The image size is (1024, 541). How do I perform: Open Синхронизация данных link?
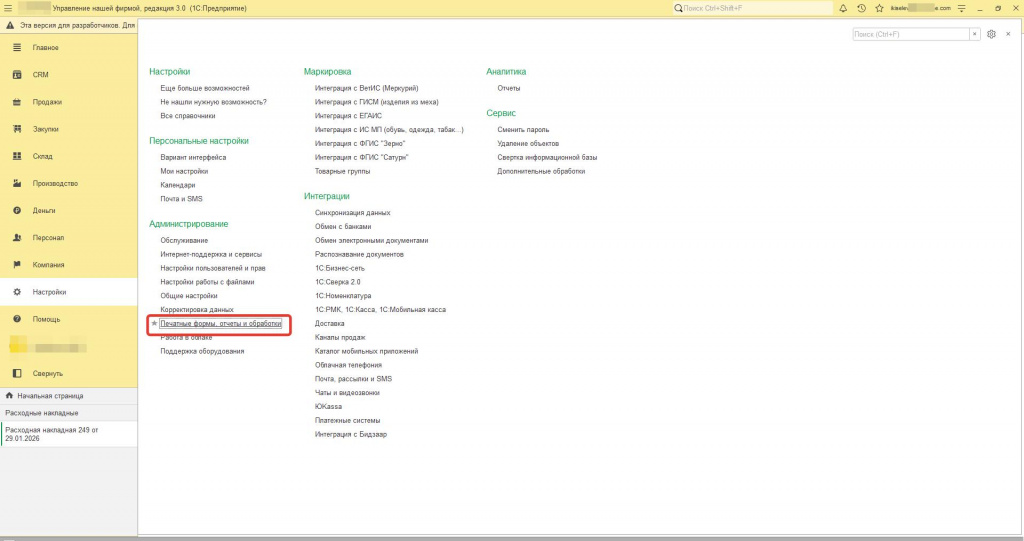click(353, 212)
